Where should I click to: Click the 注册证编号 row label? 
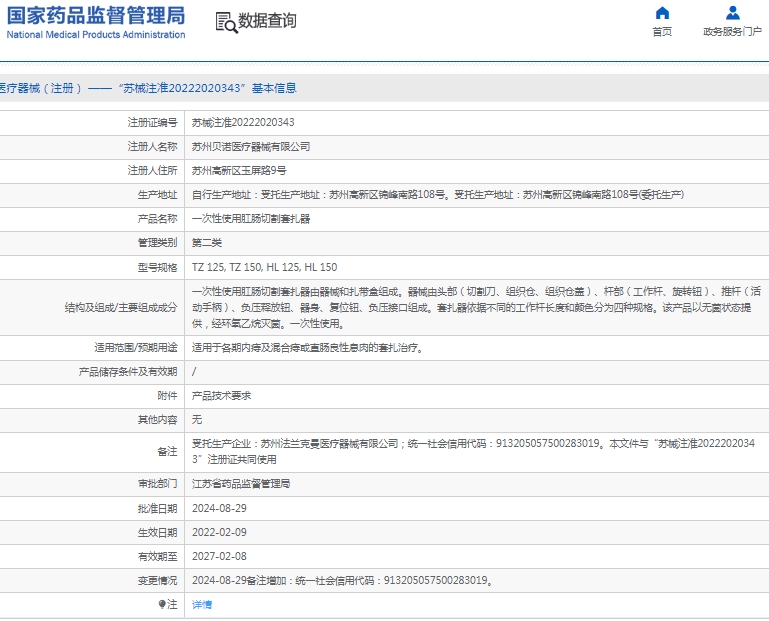coord(153,122)
